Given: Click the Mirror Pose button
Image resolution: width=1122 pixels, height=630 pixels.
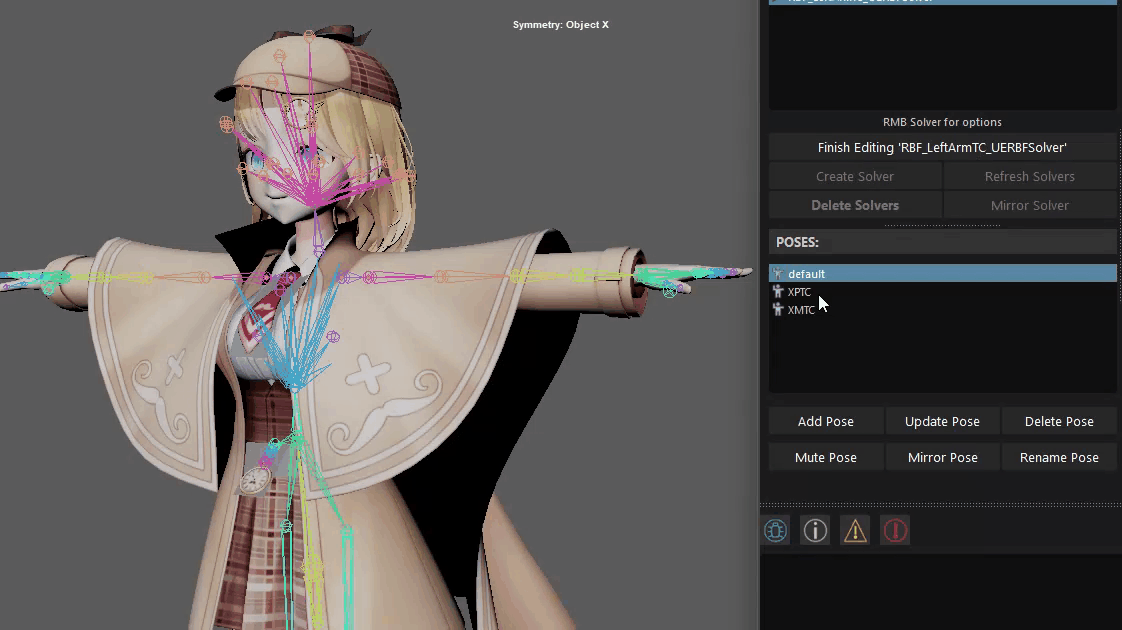Looking at the screenshot, I should pos(942,457).
